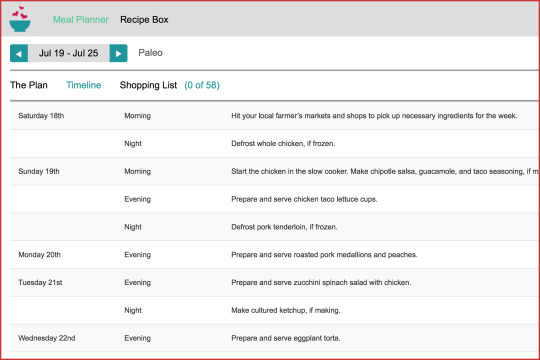The width and height of the screenshot is (540, 360).
Task: Select the Wednesday 22nd date cell
Action: (47, 338)
